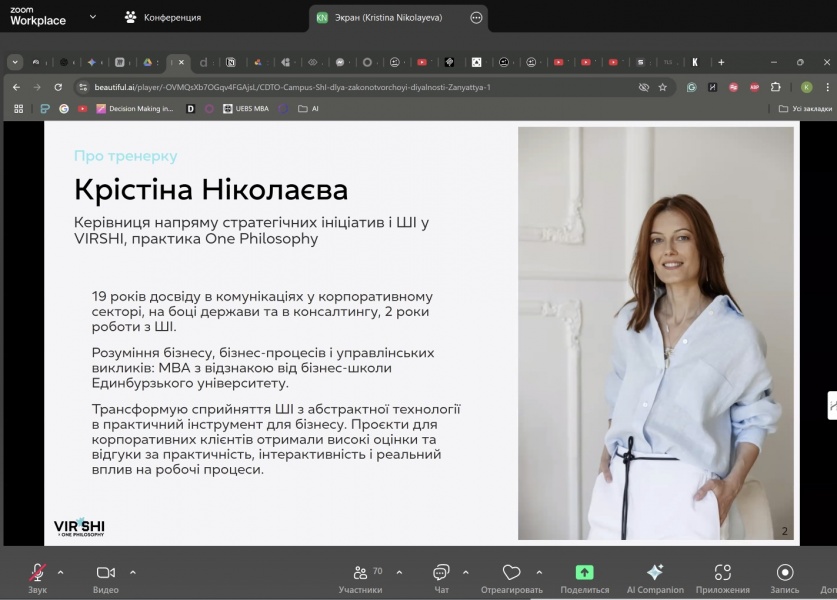Open AI Companion

[655, 574]
